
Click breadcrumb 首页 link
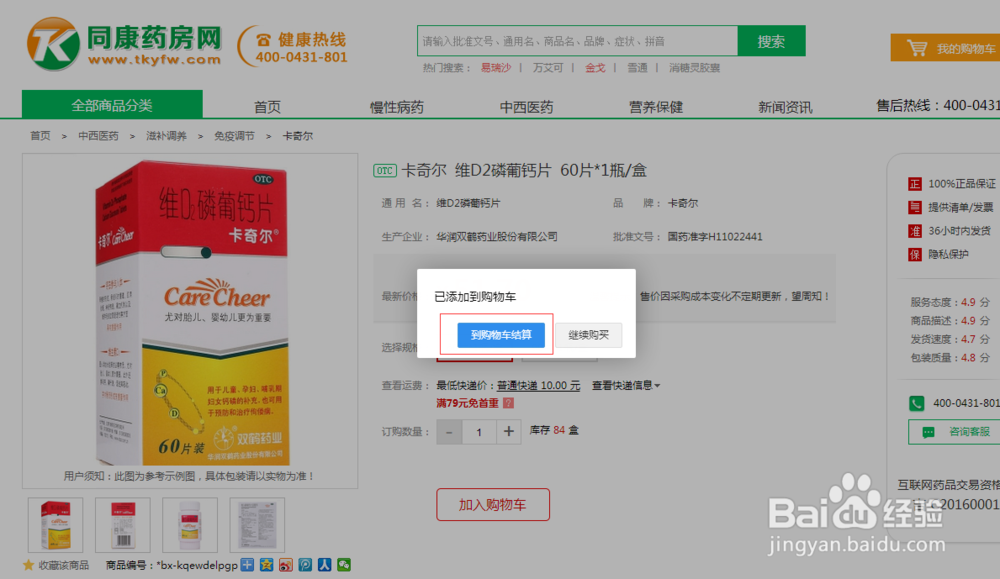pyautogui.click(x=40, y=136)
